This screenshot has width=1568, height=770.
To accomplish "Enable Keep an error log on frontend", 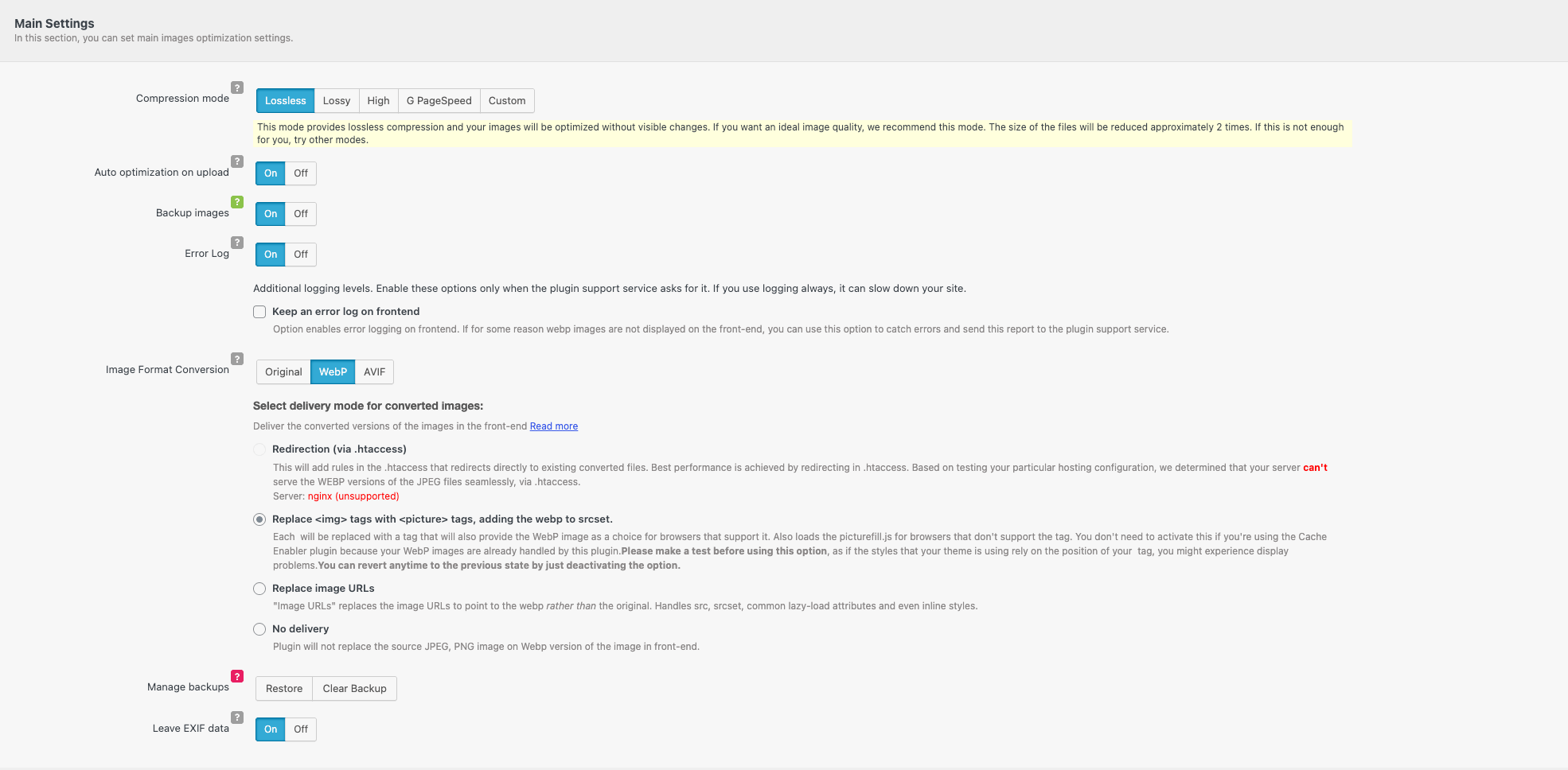I will tap(259, 312).
